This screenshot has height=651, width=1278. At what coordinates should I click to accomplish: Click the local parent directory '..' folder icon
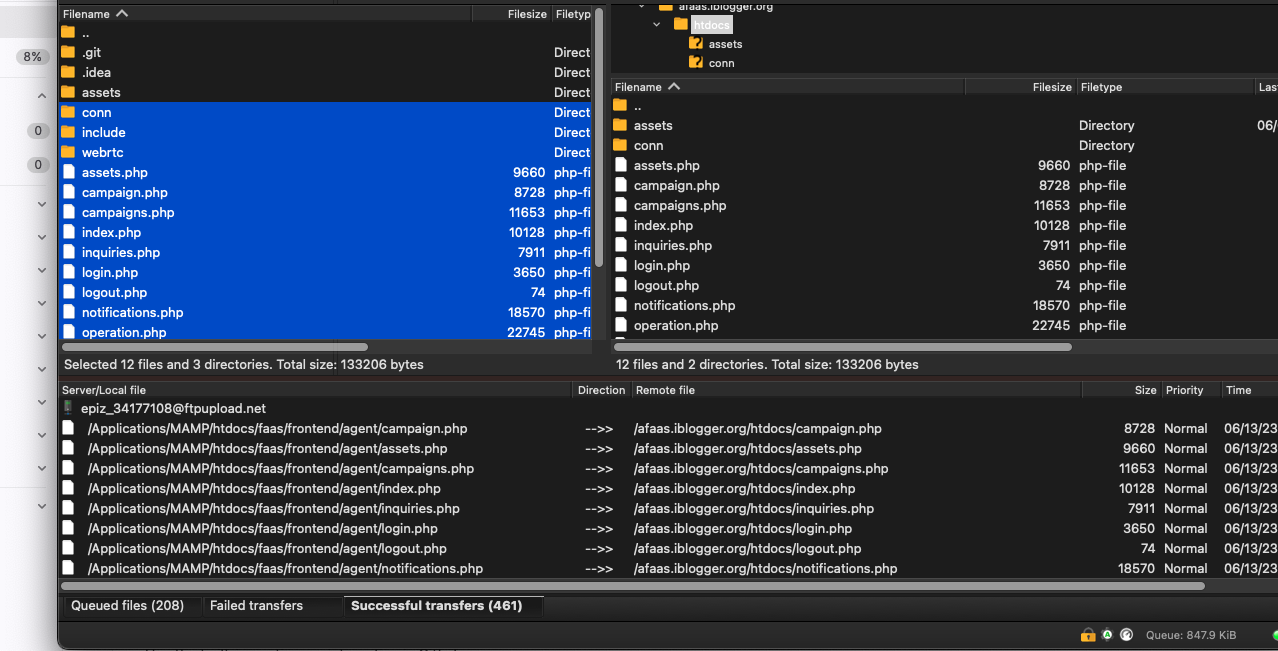pyautogui.click(x=68, y=32)
